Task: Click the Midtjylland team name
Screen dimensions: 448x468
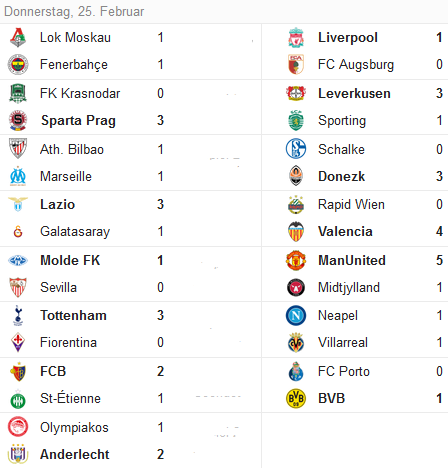Action: 349,287
